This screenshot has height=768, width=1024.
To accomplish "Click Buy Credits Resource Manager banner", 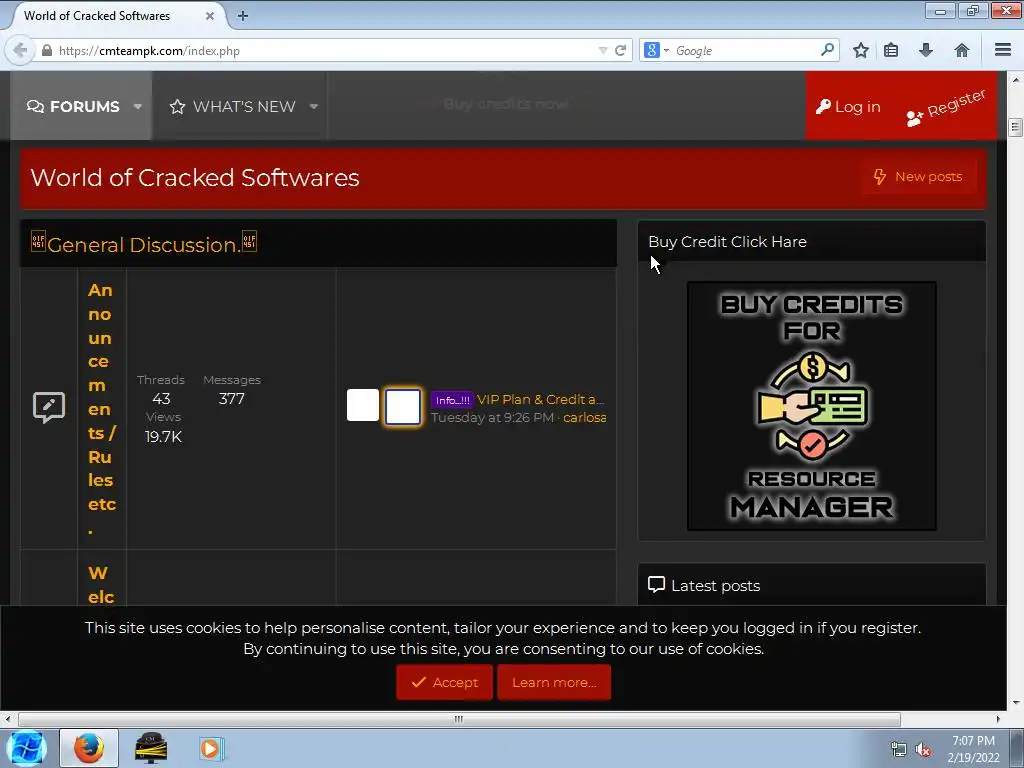I will click(812, 406).
